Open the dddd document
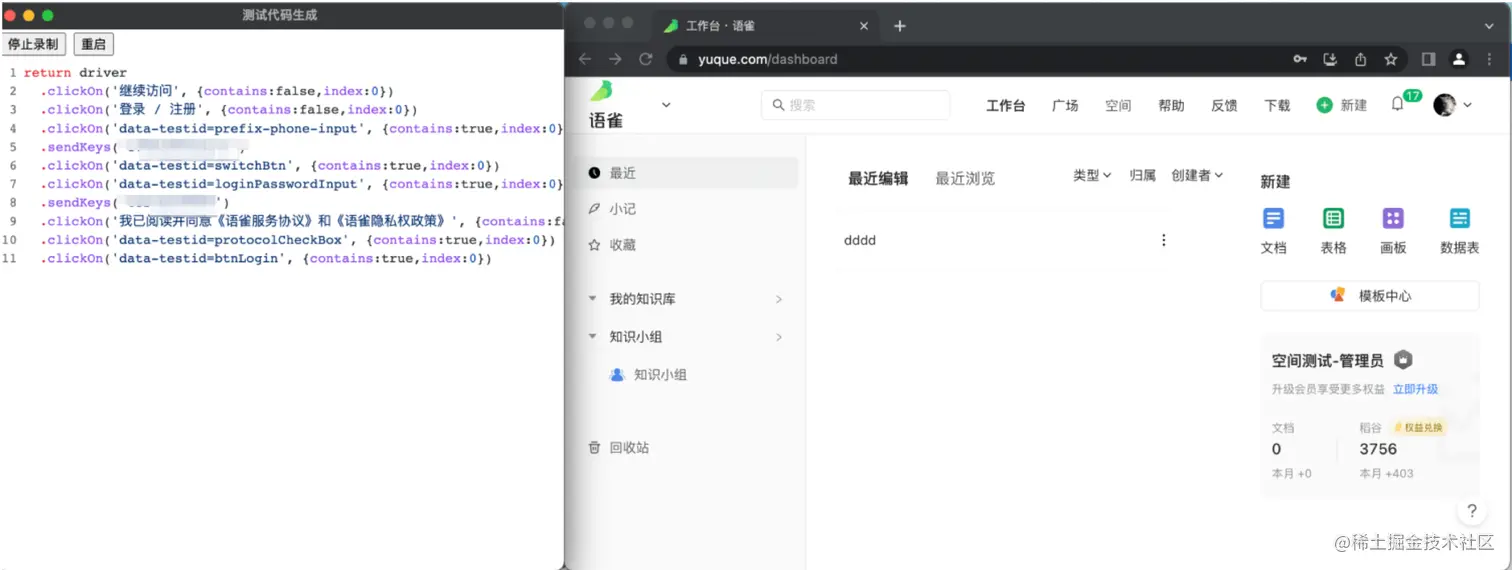Image resolution: width=1512 pixels, height=570 pixels. pos(860,240)
